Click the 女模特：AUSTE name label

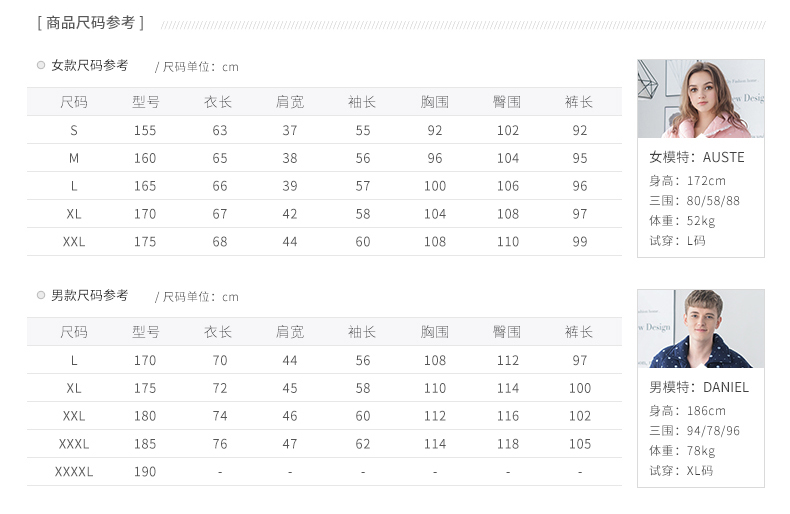(697, 157)
